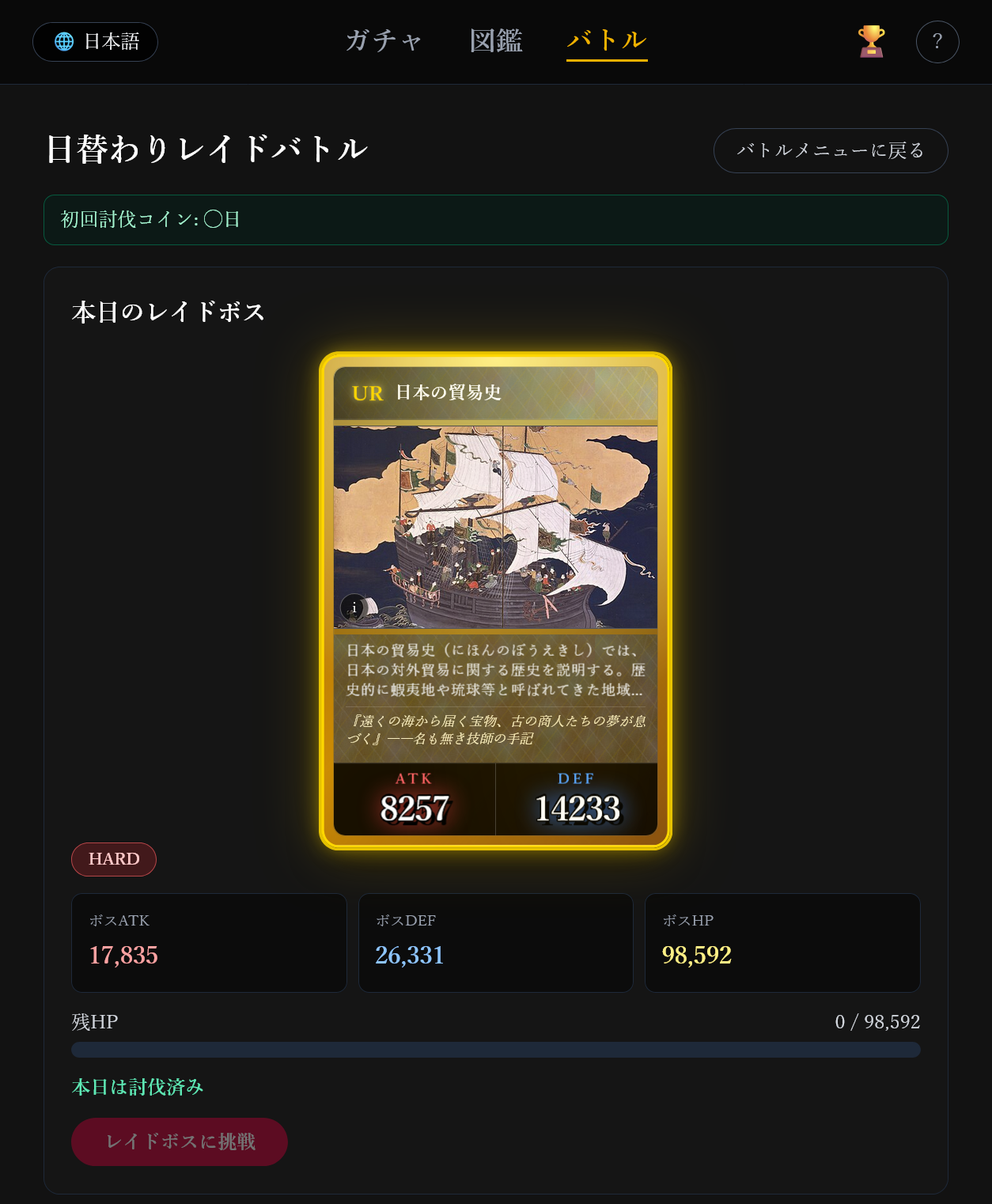Switch to the 図鑑 tab
The image size is (992, 1204).
pos(496,41)
